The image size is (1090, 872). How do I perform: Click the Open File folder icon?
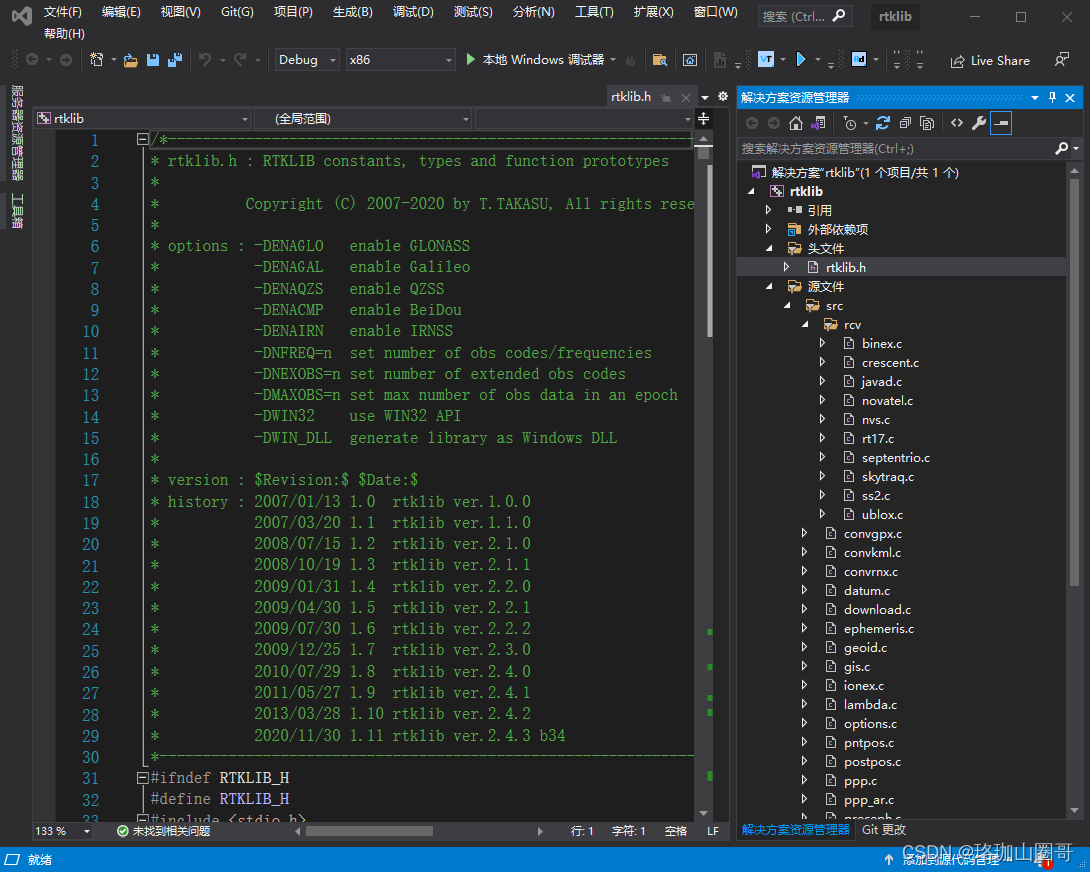[130, 60]
